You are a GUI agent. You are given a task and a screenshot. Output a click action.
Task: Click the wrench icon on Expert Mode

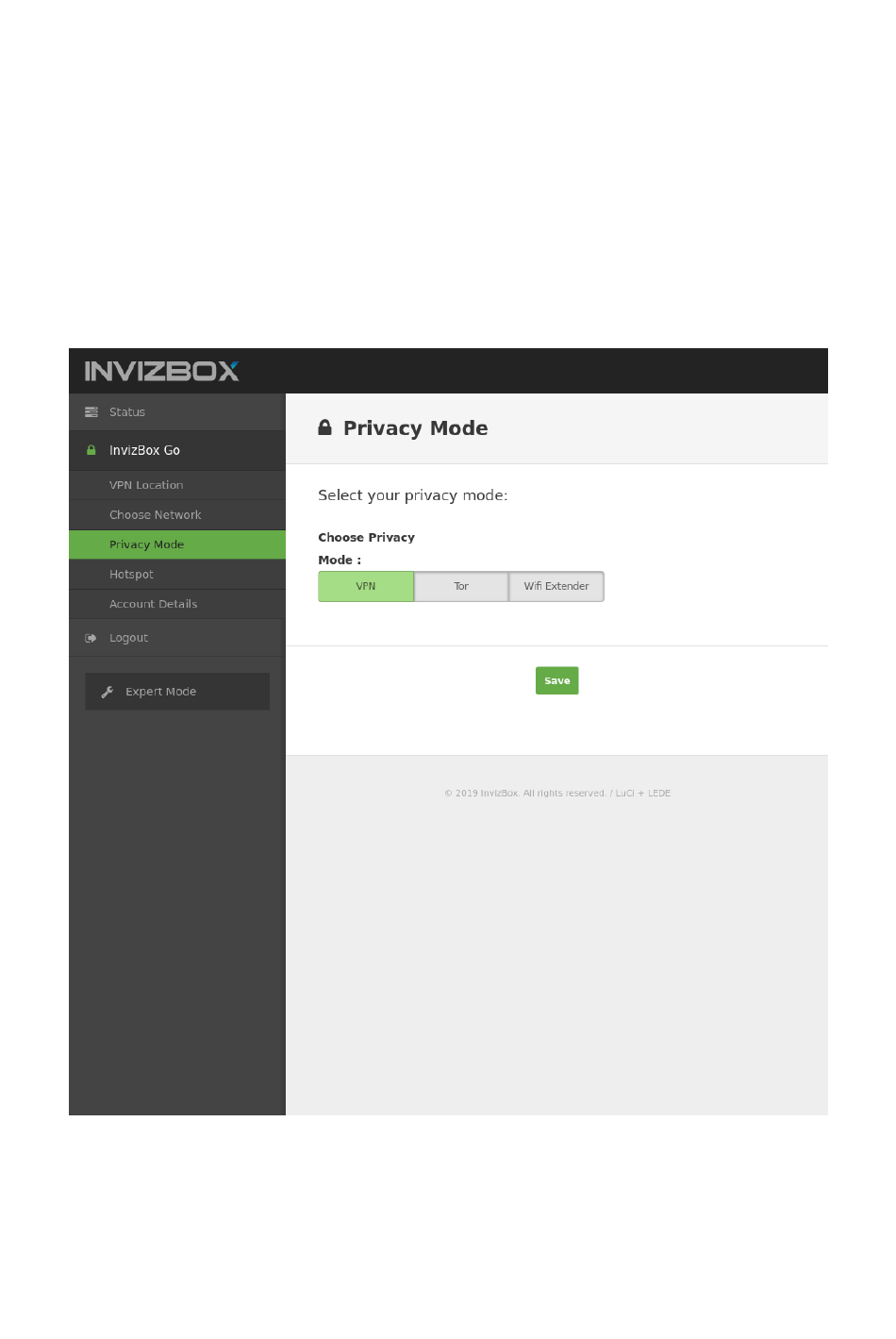[108, 692]
